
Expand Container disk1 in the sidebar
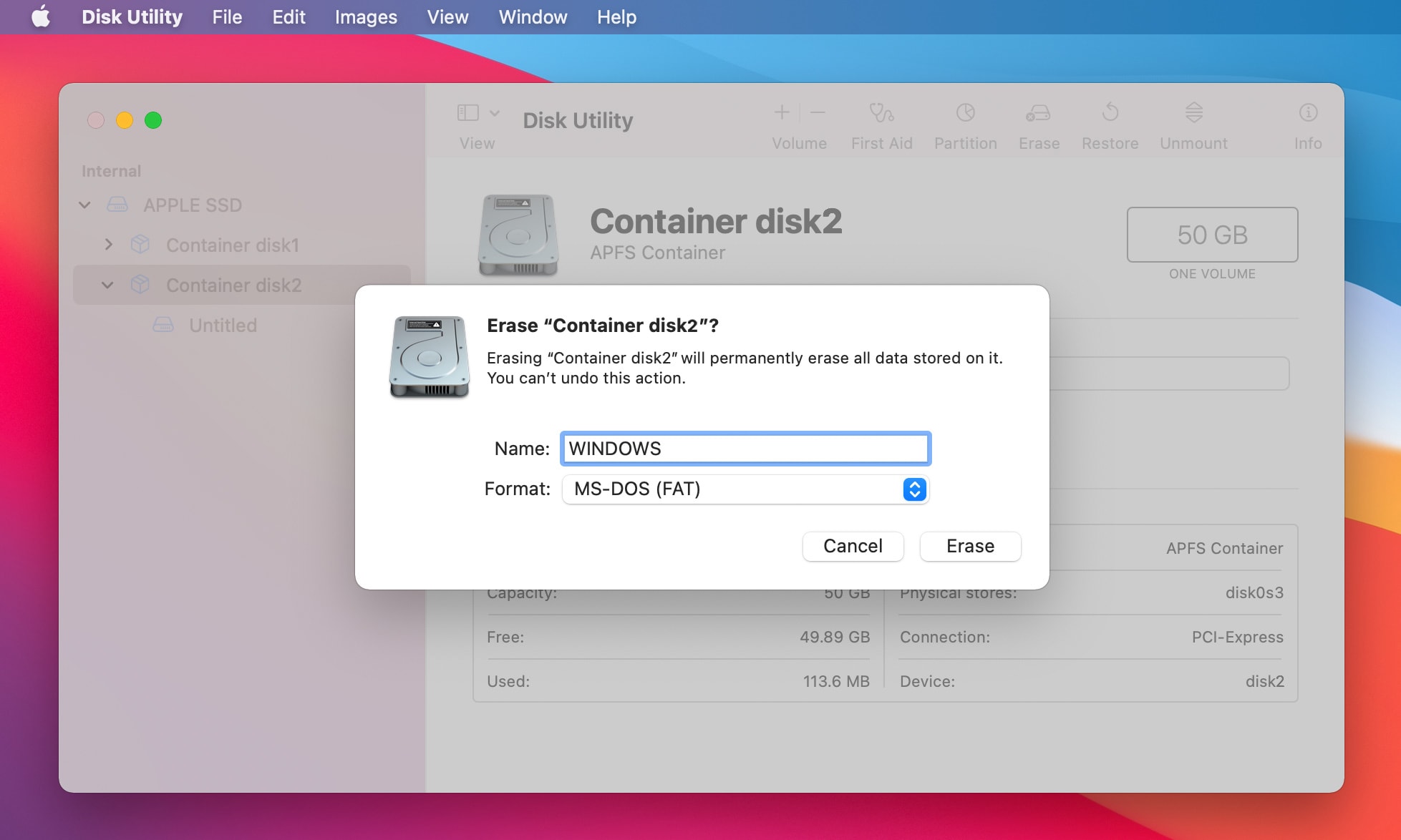click(x=109, y=245)
